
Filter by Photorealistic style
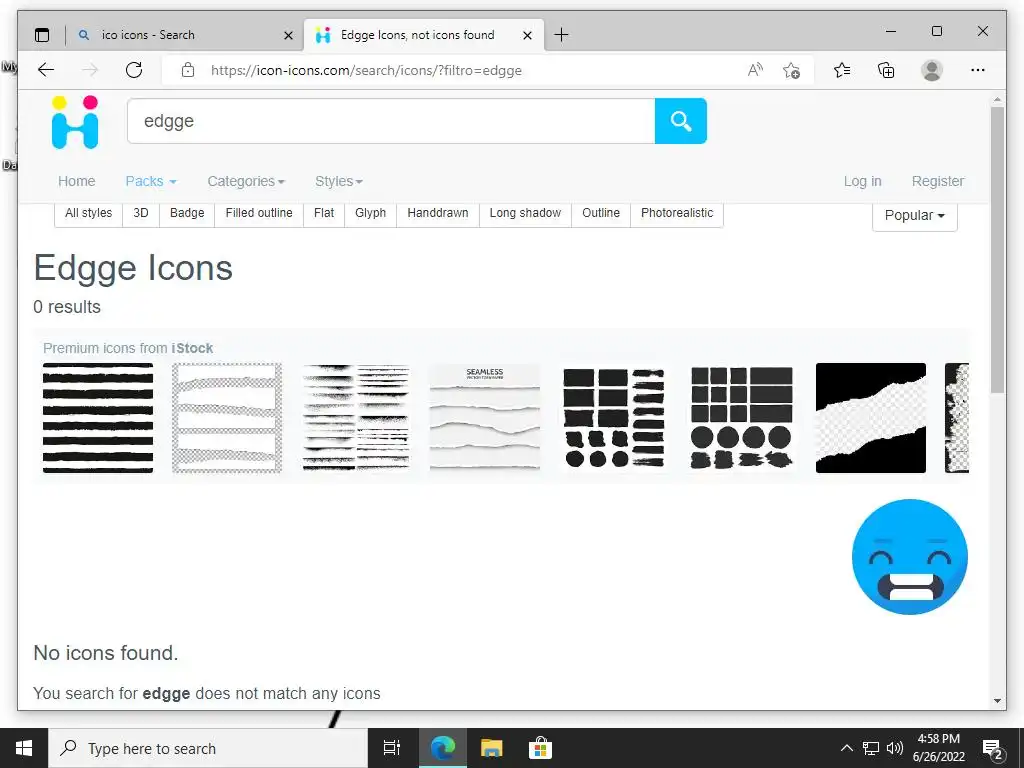[x=677, y=213]
